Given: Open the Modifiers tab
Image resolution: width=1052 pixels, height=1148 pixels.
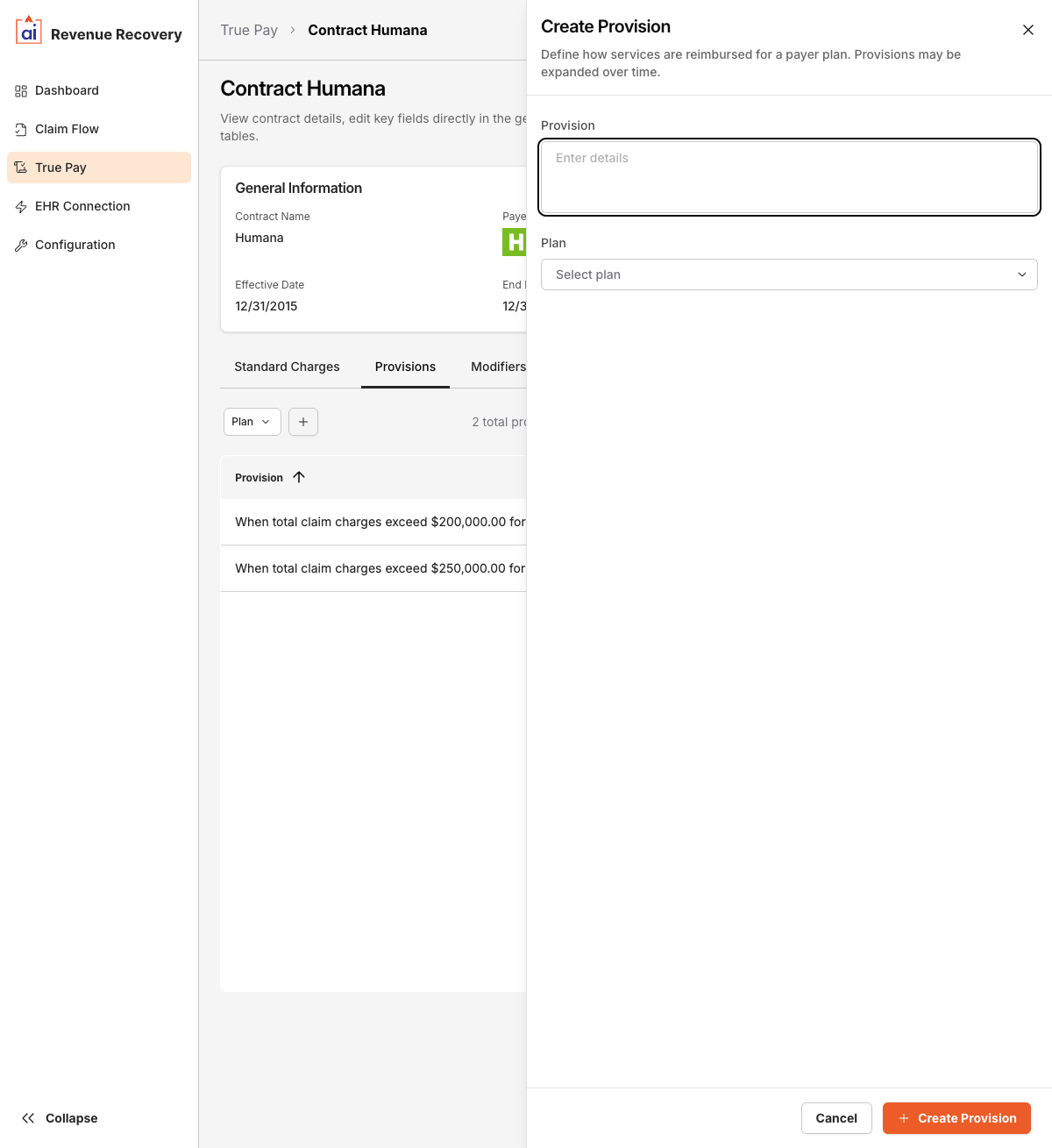Looking at the screenshot, I should click(x=498, y=367).
